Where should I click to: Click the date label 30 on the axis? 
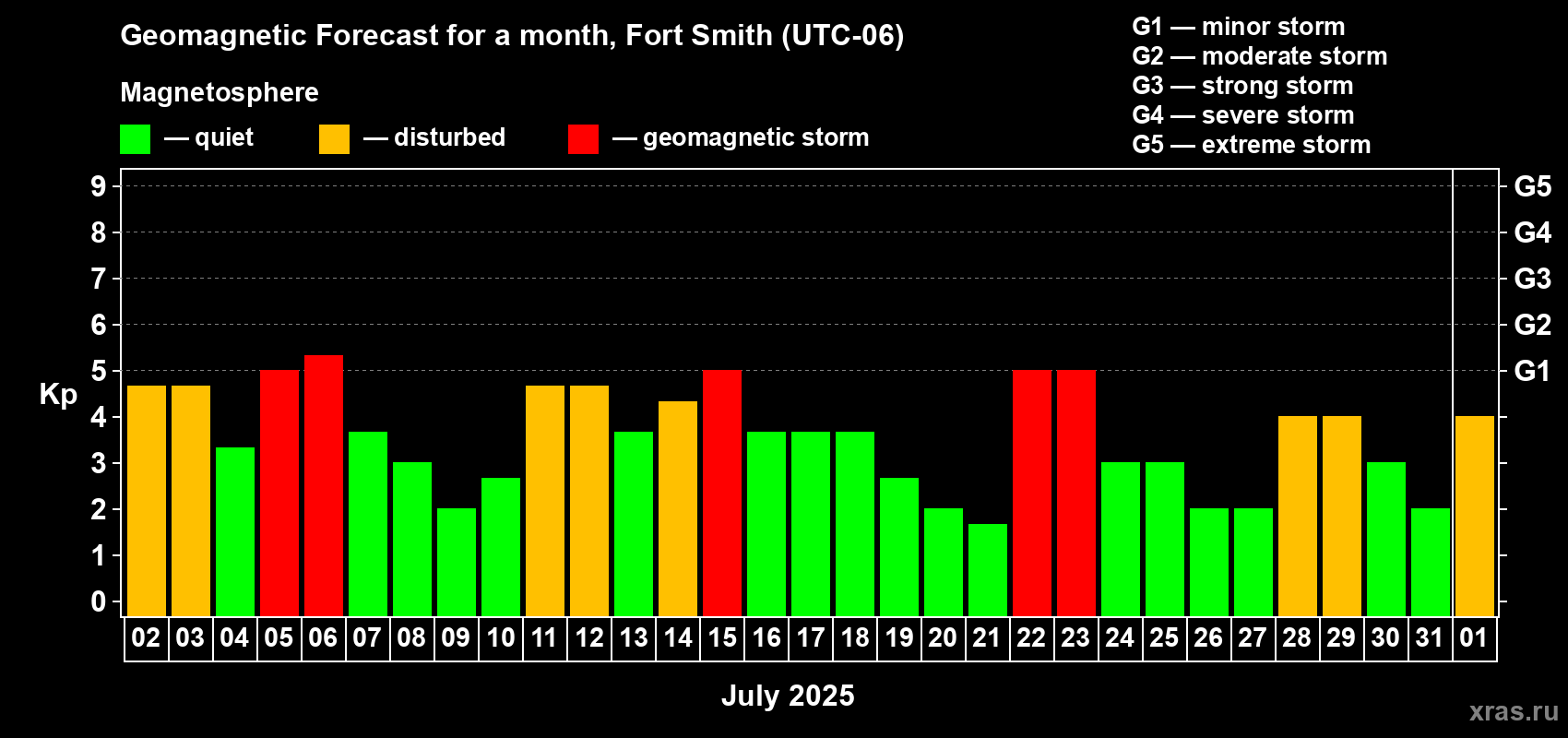pos(1385,638)
